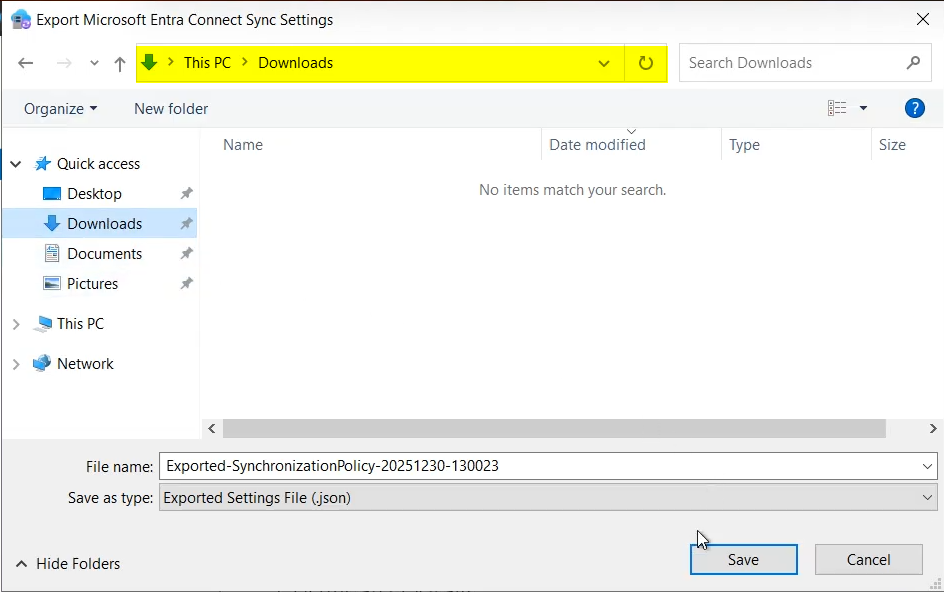Select This PC in the sidebar
This screenshot has width=944, height=592.
(80, 324)
